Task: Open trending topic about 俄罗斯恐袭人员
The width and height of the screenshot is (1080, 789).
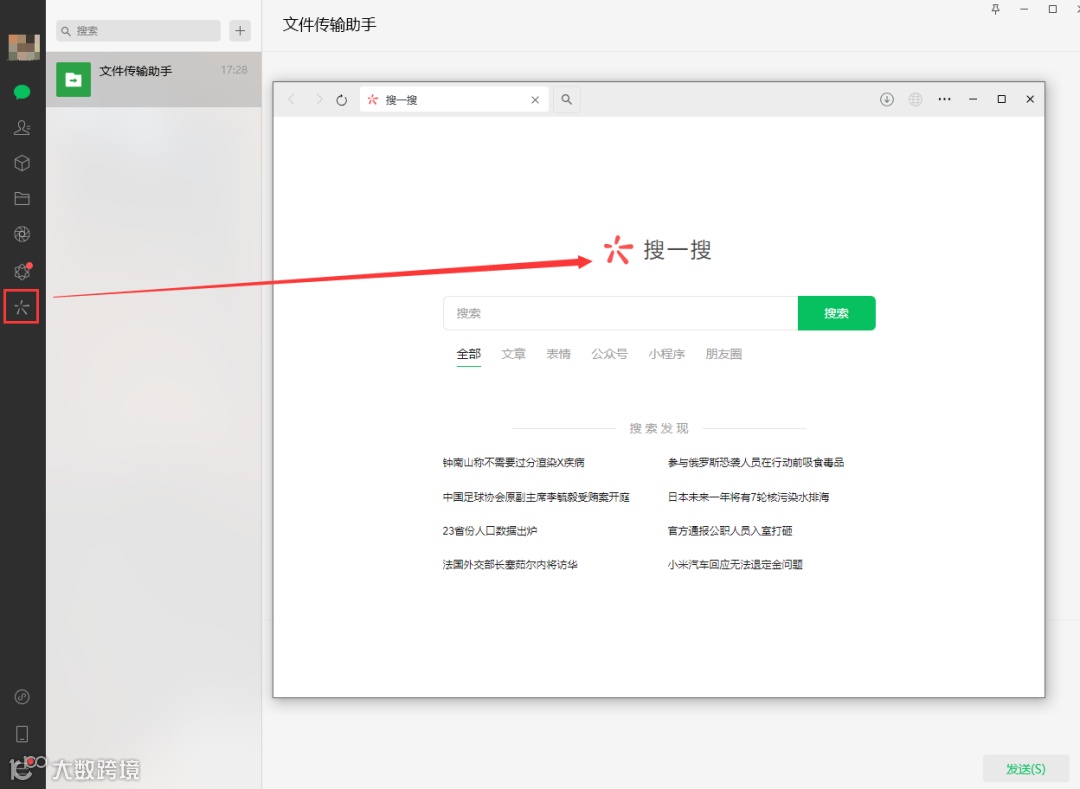Action: pos(756,463)
